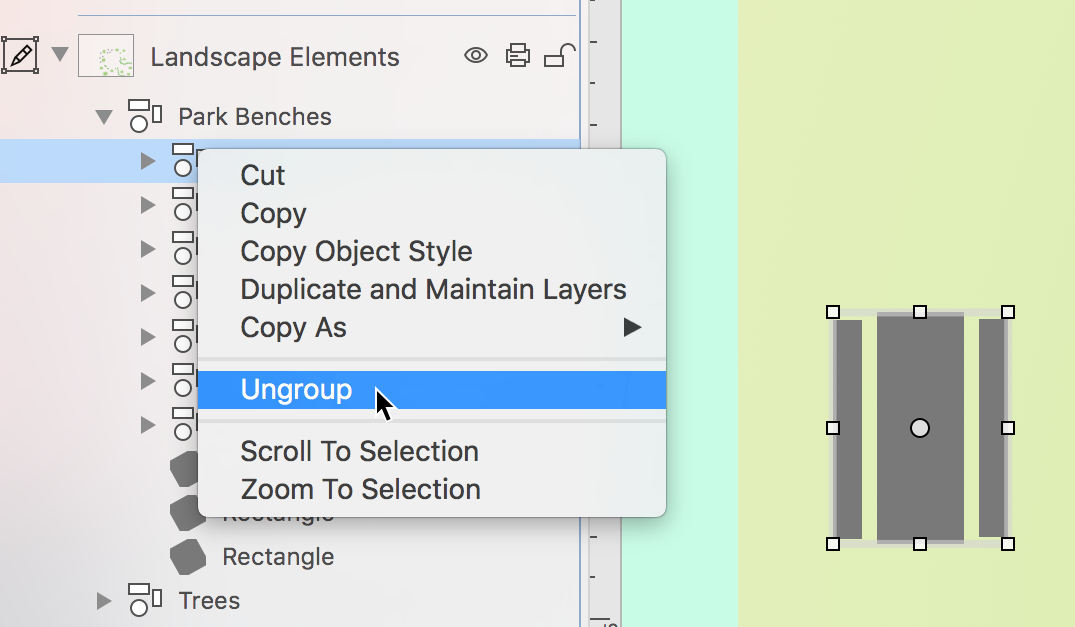The height and width of the screenshot is (627, 1075).
Task: Toggle the lock on Landscape Elements layer
Action: point(559,56)
